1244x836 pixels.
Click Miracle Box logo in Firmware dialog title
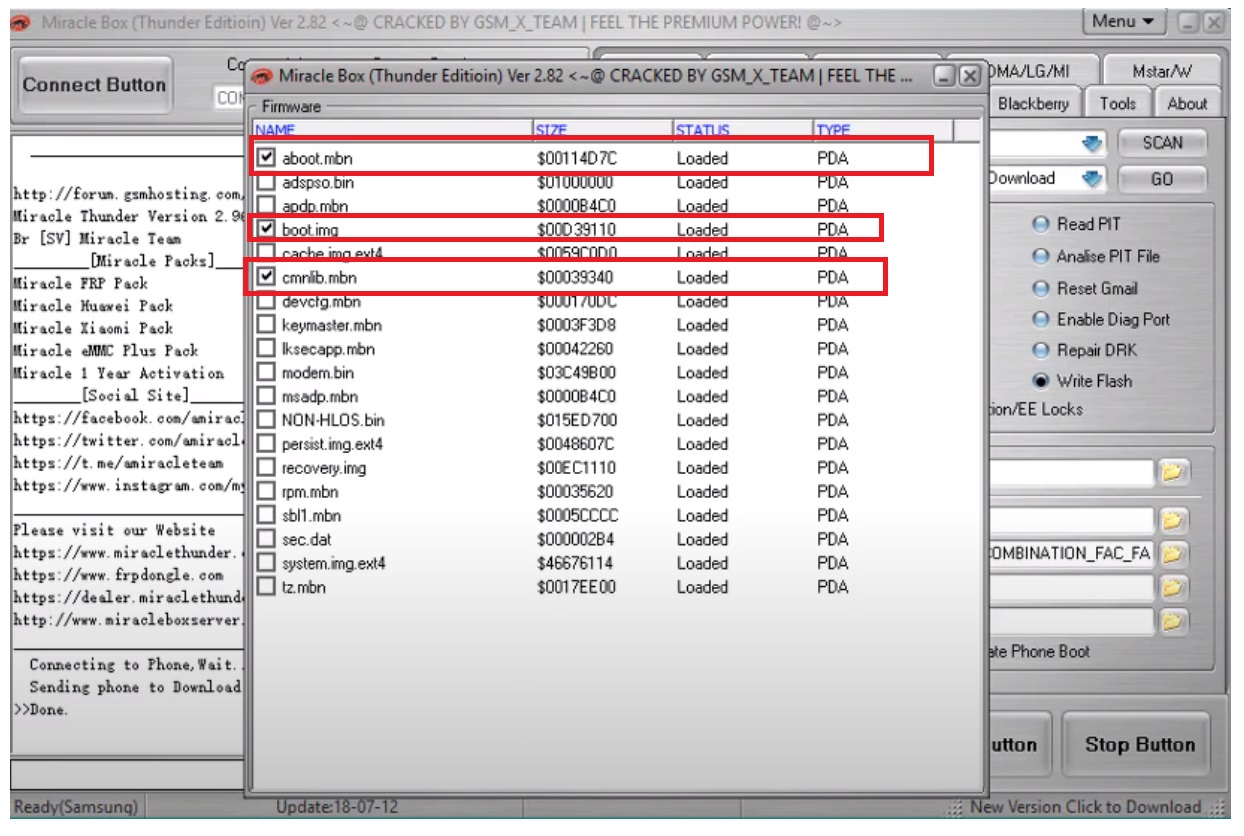click(x=263, y=76)
